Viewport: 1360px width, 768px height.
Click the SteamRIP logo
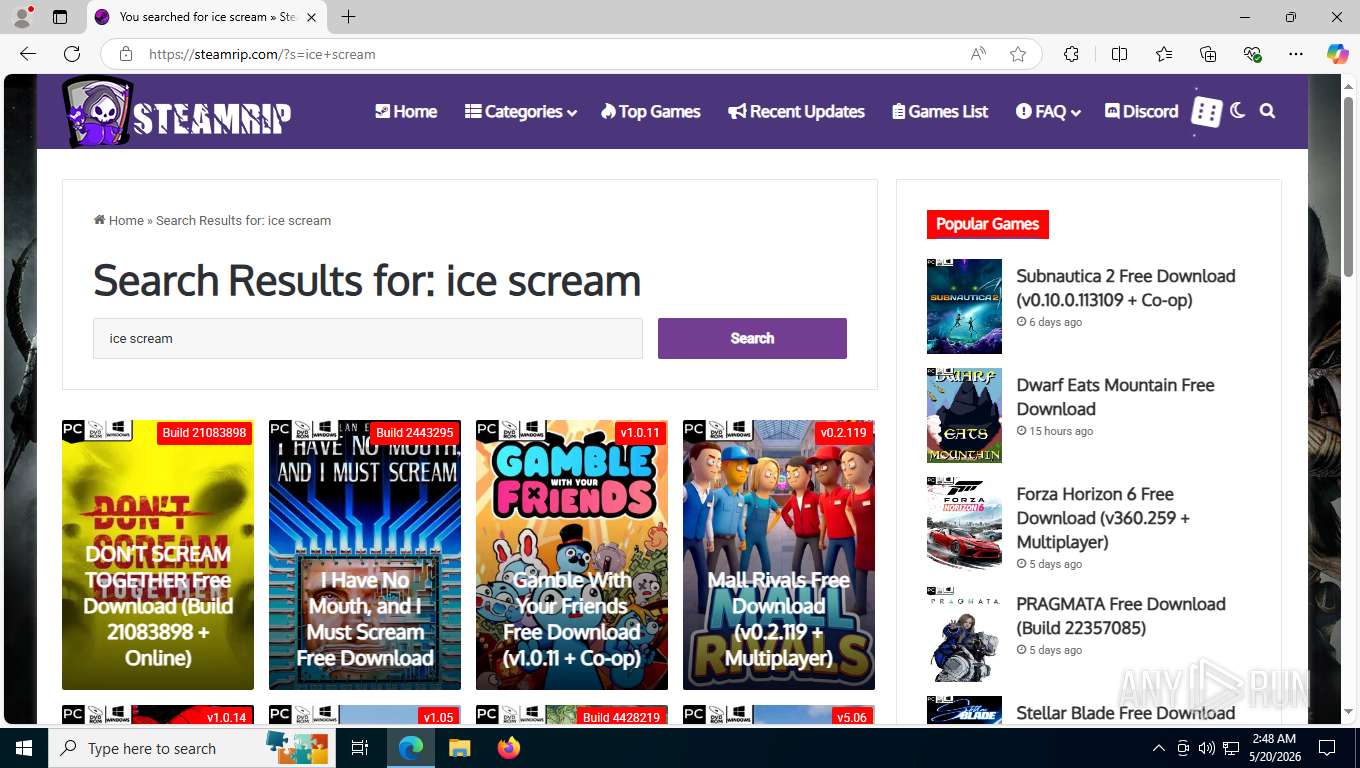click(177, 112)
